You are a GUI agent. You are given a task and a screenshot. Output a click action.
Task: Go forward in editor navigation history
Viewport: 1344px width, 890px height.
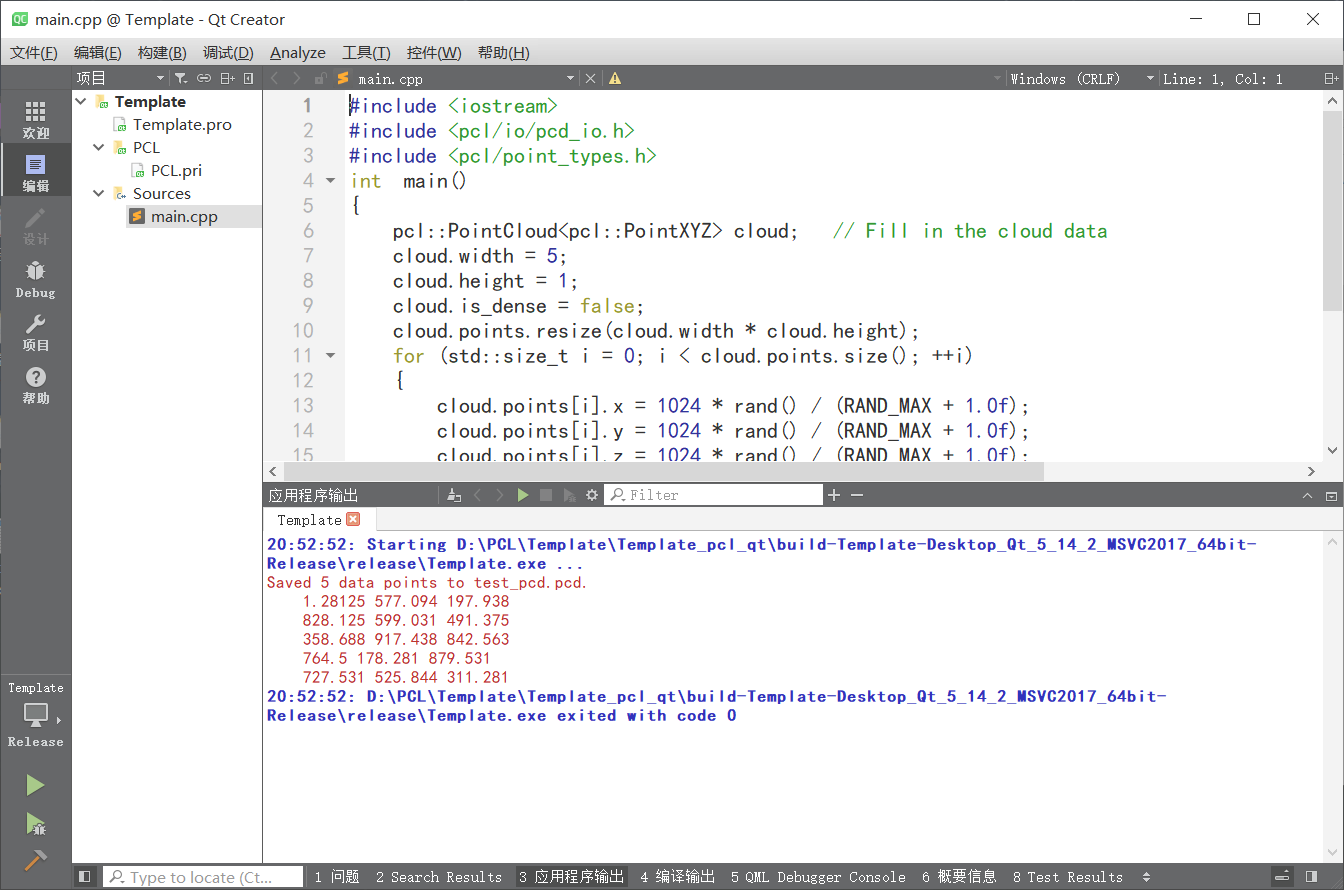coord(297,78)
